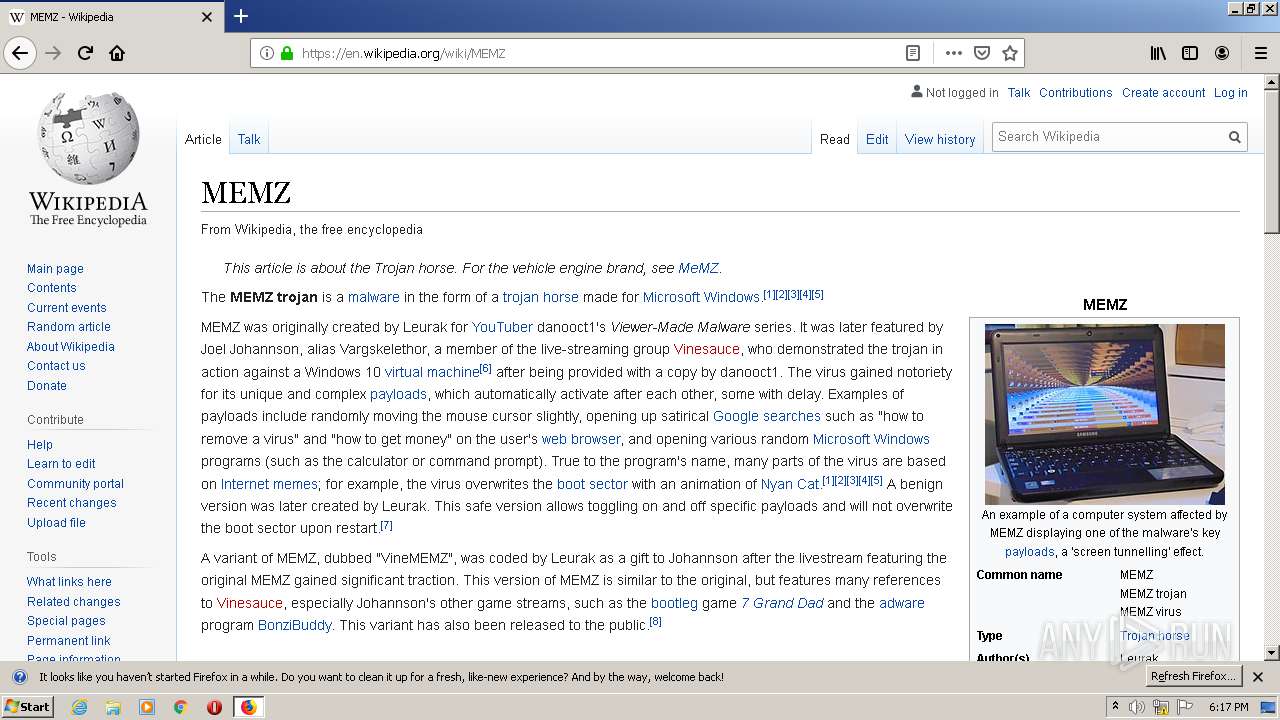Click Refresh Firefox… notification button
The image size is (1280, 720).
coord(1193,676)
